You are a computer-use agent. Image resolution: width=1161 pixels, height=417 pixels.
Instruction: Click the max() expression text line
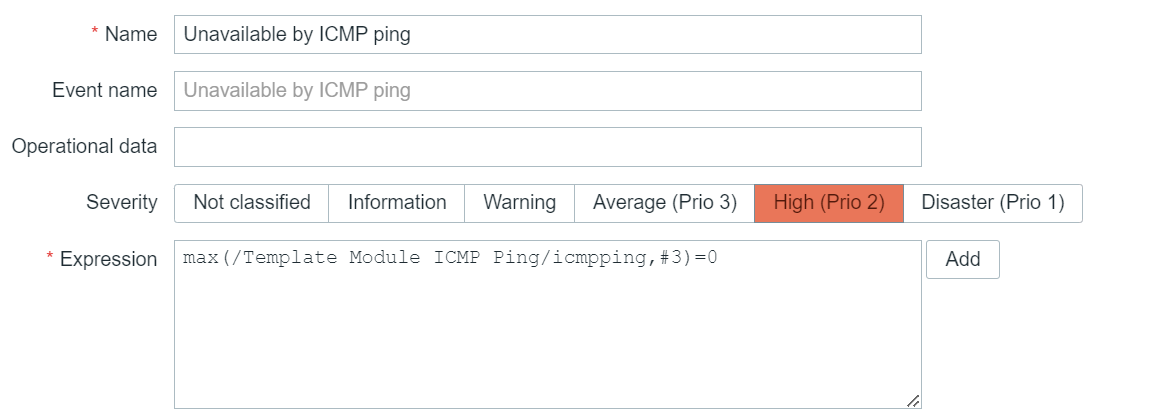(x=451, y=258)
